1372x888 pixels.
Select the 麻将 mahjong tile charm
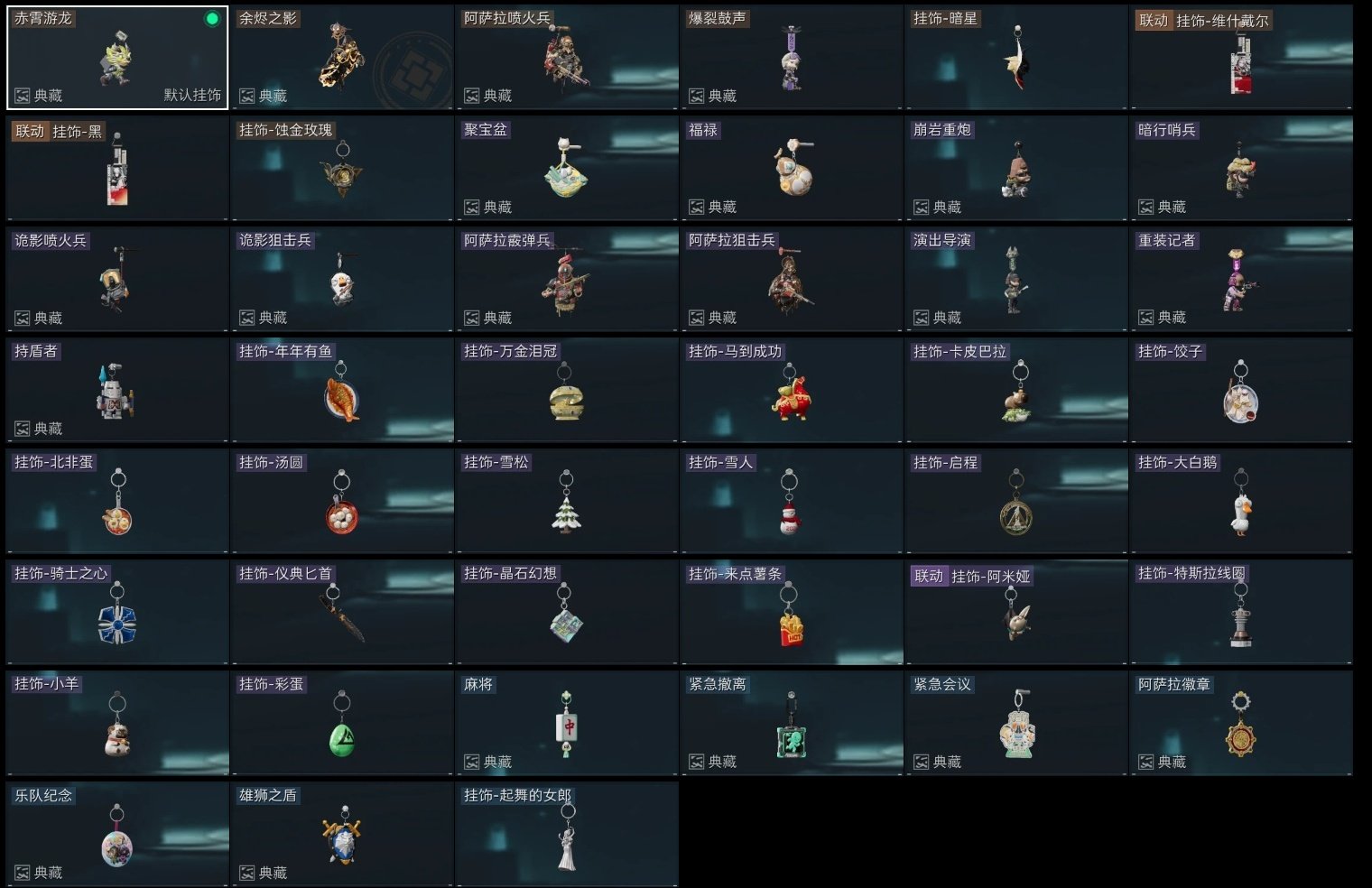tap(567, 724)
